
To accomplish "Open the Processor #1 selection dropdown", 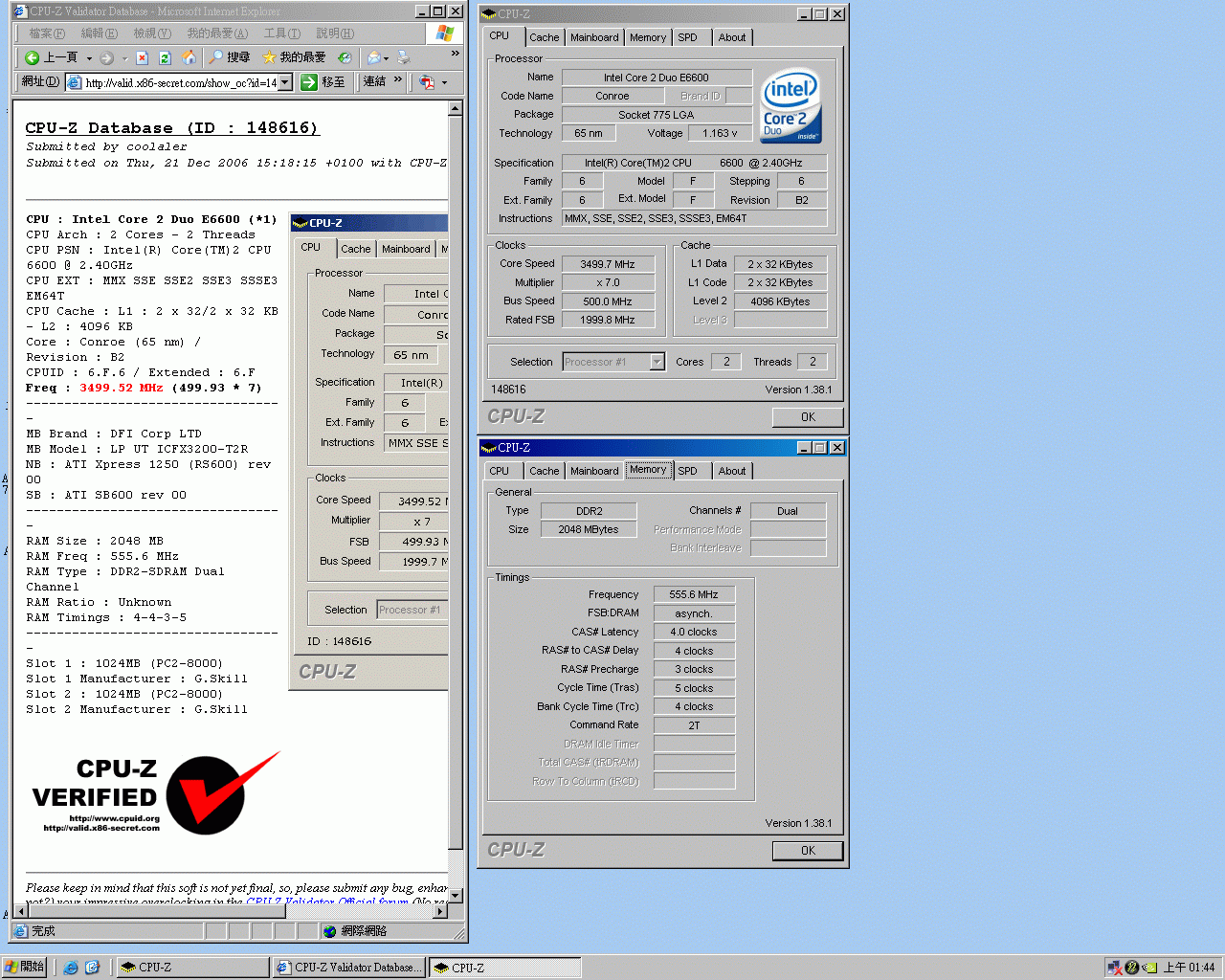I will click(x=657, y=362).
